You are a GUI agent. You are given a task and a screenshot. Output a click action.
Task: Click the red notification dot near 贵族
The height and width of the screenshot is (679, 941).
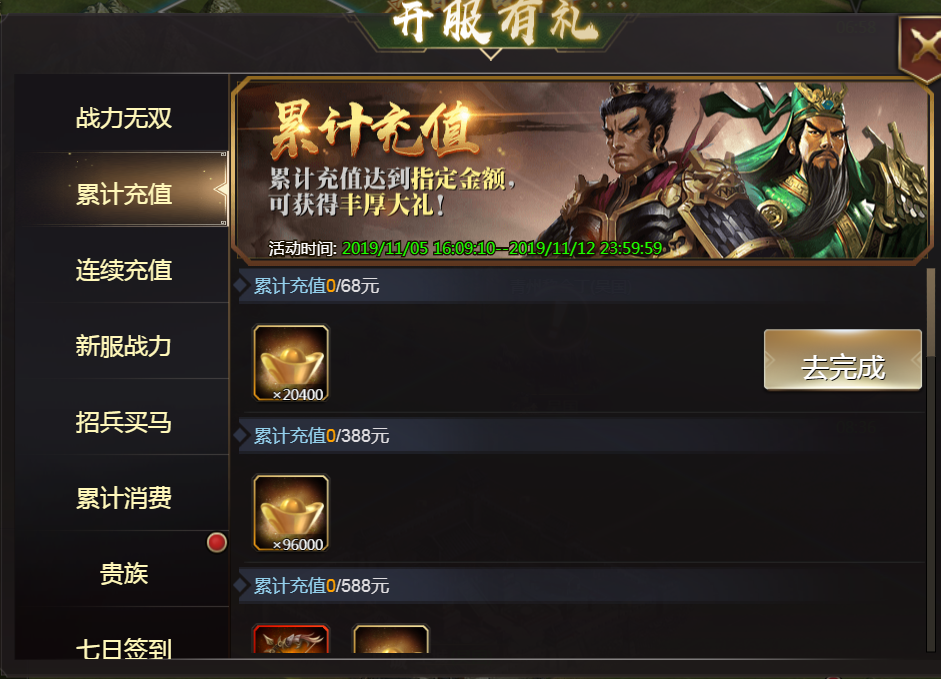[217, 542]
